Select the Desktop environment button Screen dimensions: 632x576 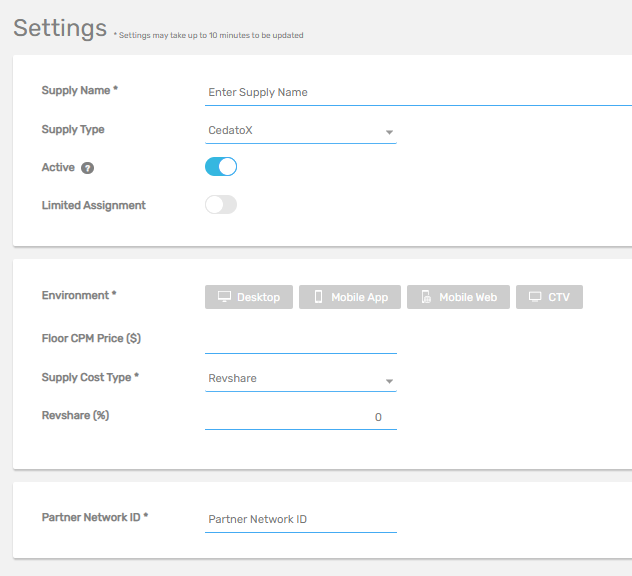coord(249,297)
